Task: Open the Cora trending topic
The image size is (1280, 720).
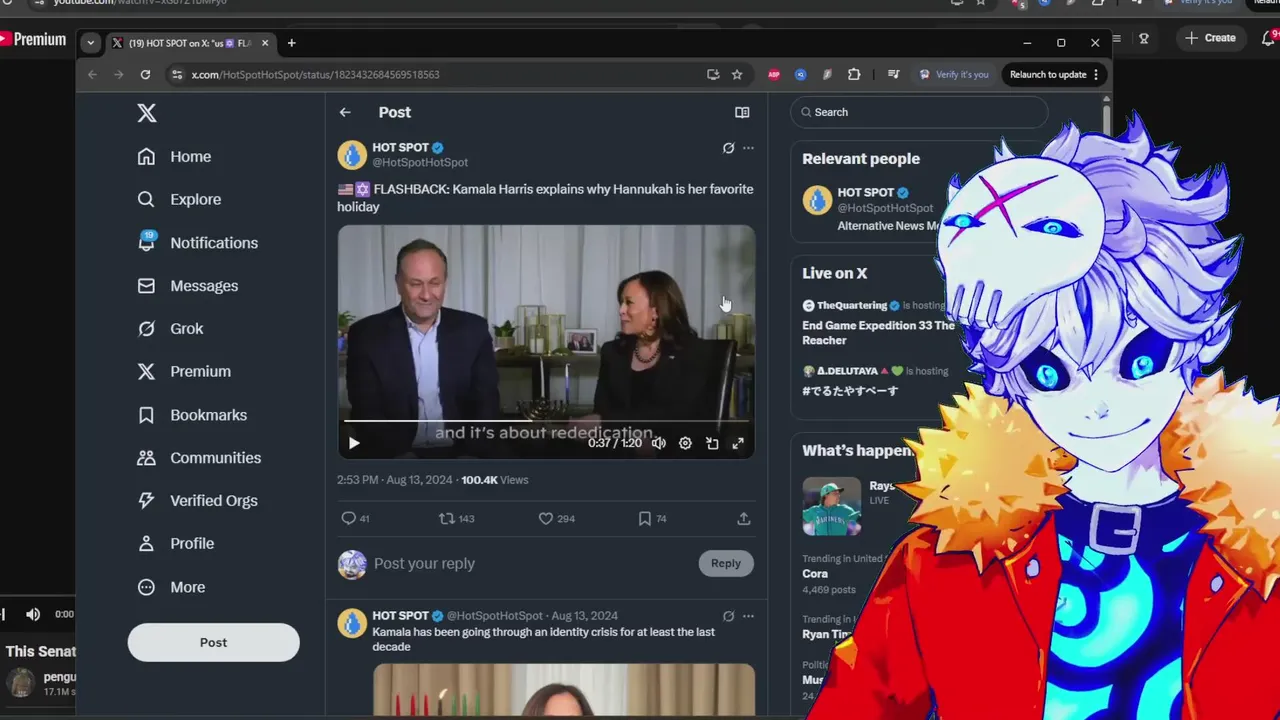Action: point(815,574)
